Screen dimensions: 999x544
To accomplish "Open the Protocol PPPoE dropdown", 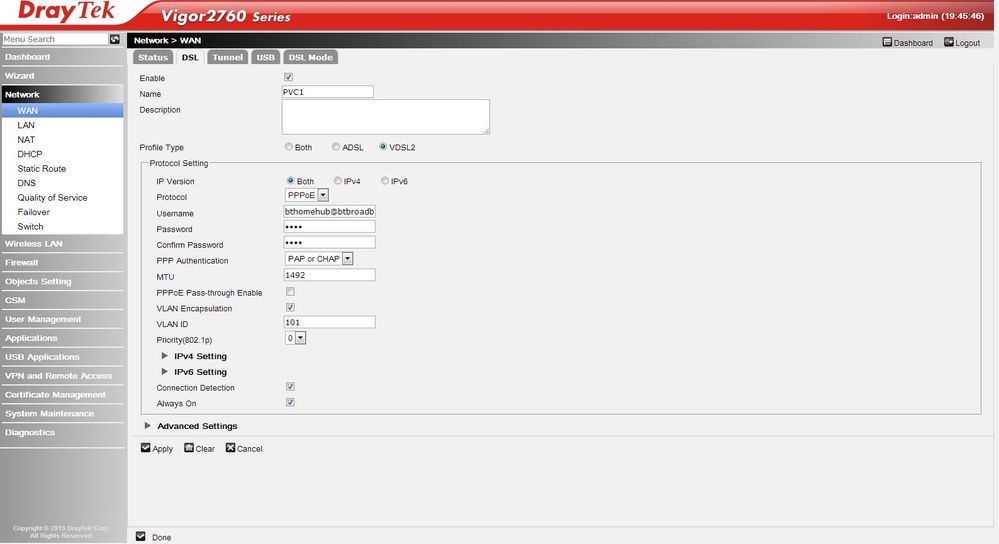I will 306,195.
